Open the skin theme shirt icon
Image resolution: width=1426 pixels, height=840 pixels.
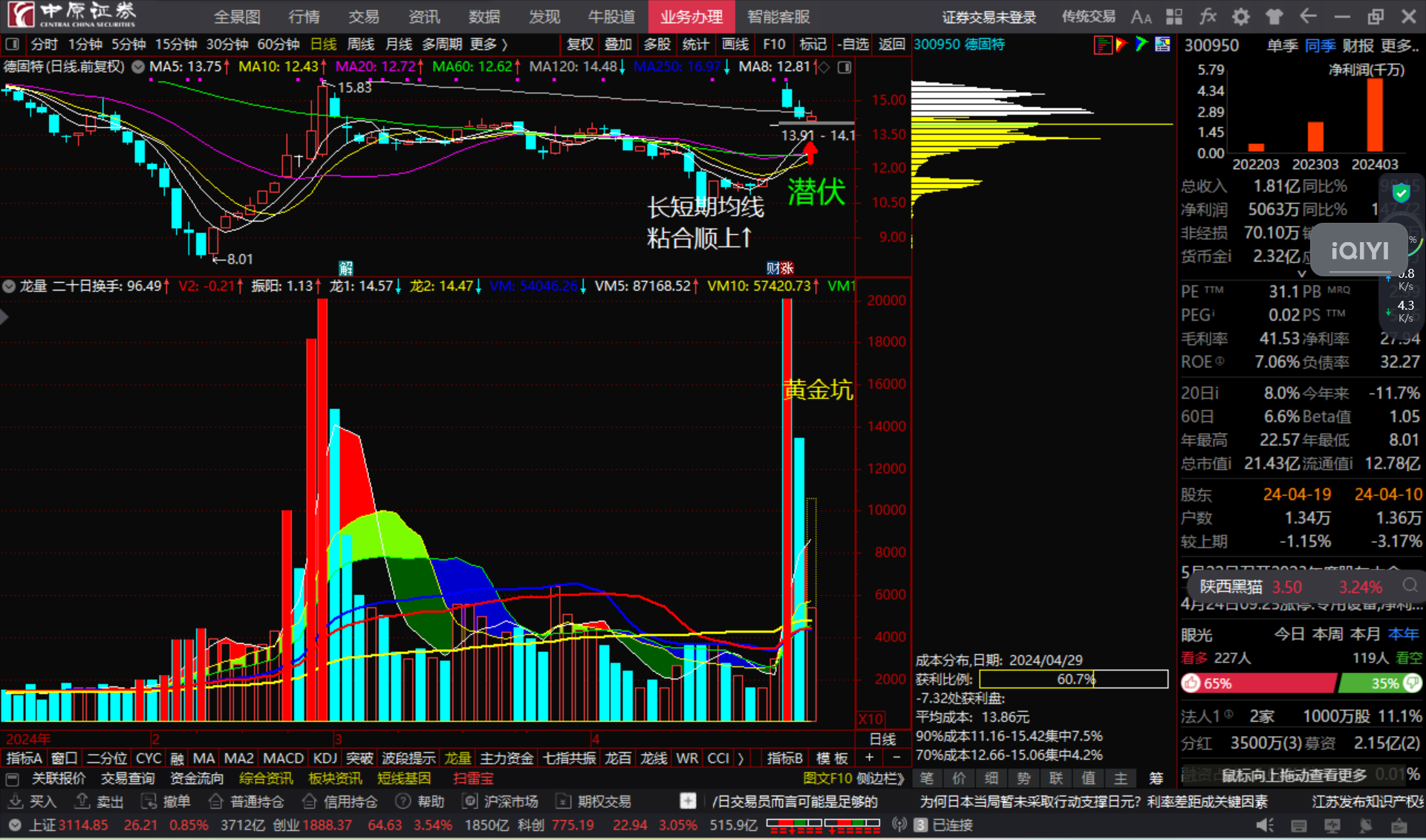coord(1274,16)
